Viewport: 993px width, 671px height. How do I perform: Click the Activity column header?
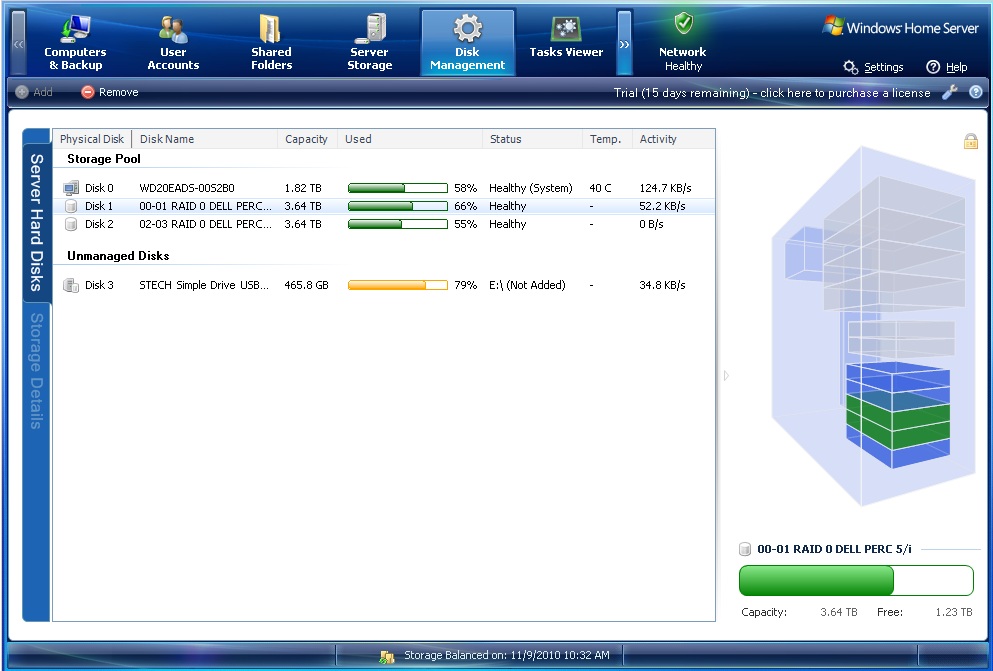click(673, 139)
